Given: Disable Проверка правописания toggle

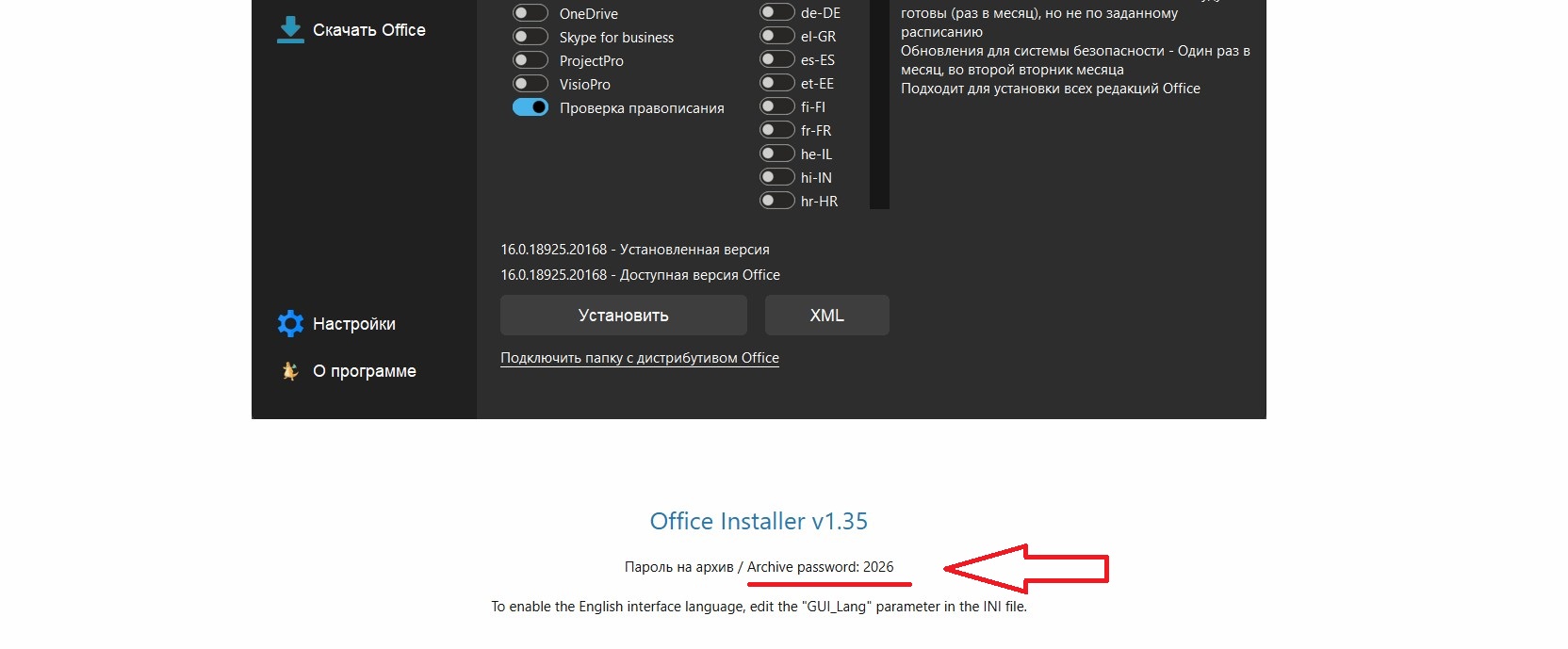Looking at the screenshot, I should pyautogui.click(x=531, y=107).
